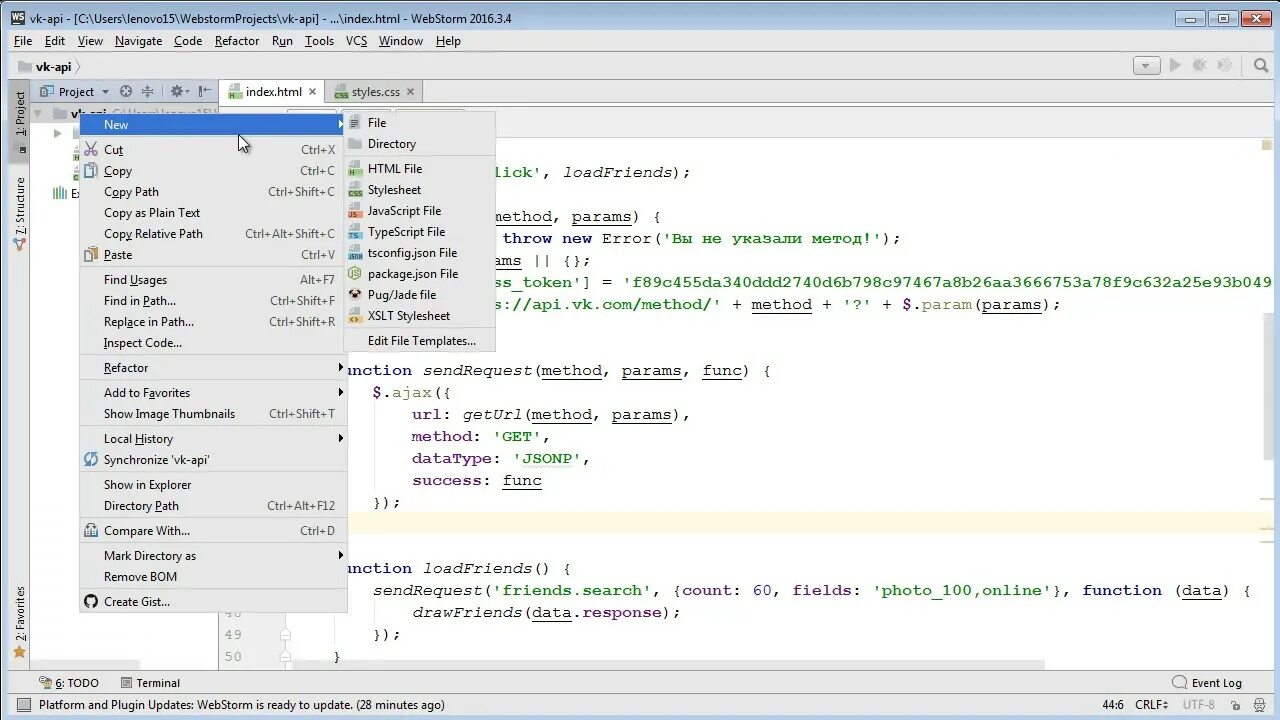The height and width of the screenshot is (720, 1280).
Task: Expand the Local History submenu
Action: click(x=340, y=439)
